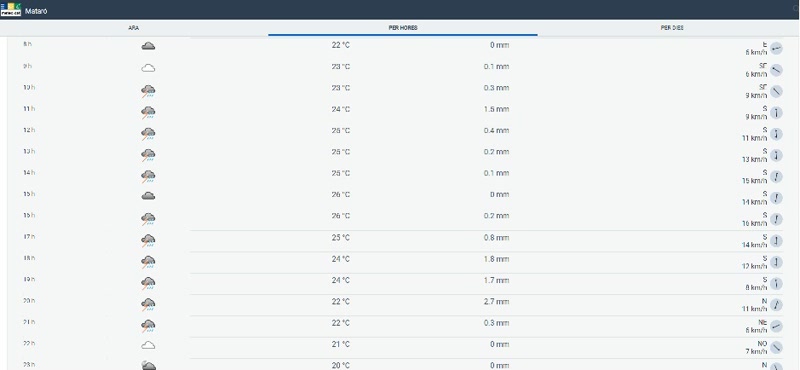The height and width of the screenshot is (370, 800).
Task: Click the wind direction icon at 21 h
Action: [776, 326]
